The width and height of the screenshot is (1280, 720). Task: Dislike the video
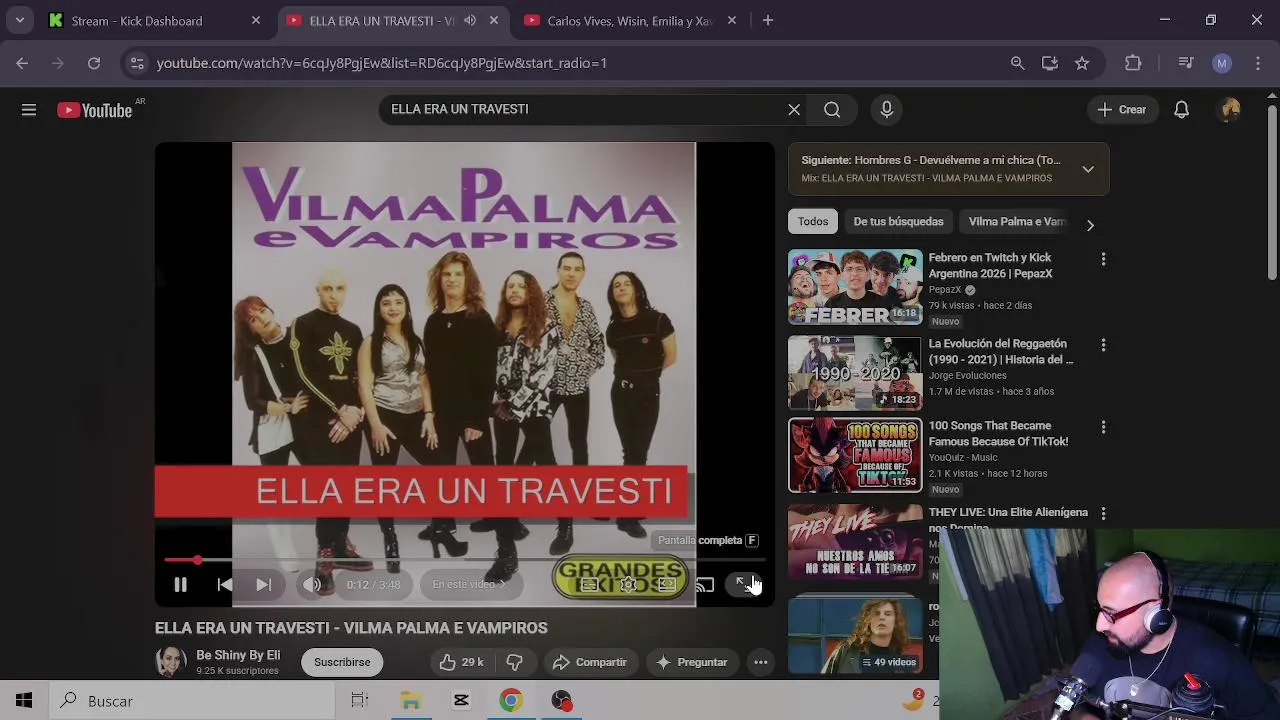[x=514, y=662]
